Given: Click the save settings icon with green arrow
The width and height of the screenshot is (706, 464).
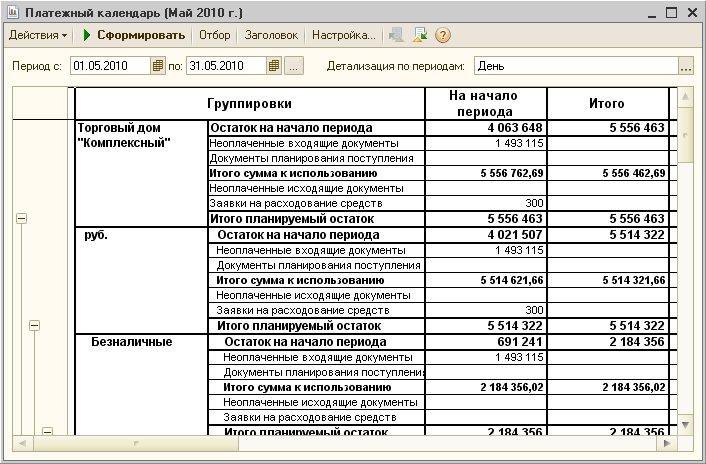Looking at the screenshot, I should [420, 35].
